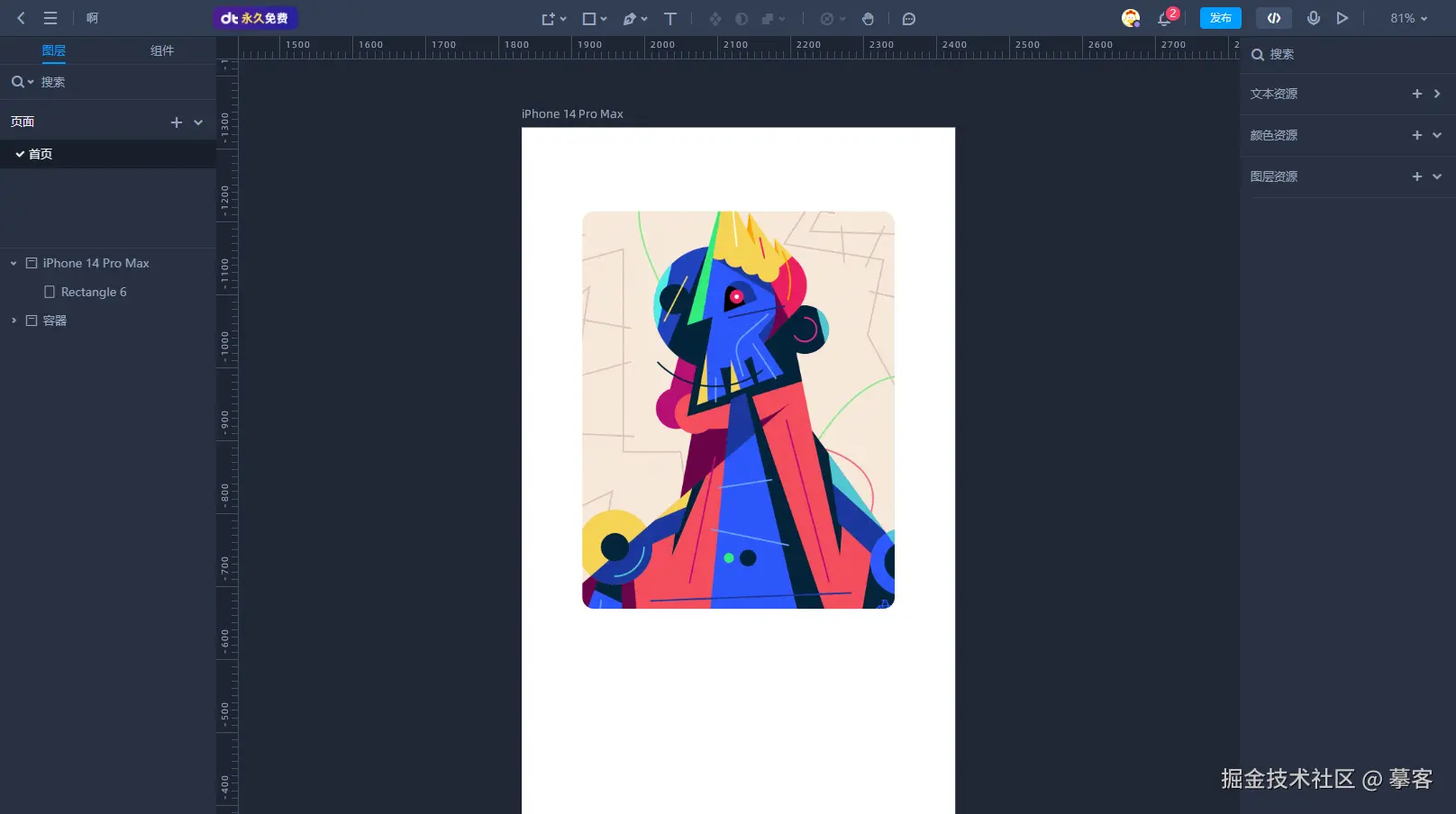Select the comment tool
Viewport: 1456px width, 814px height.
click(x=909, y=18)
